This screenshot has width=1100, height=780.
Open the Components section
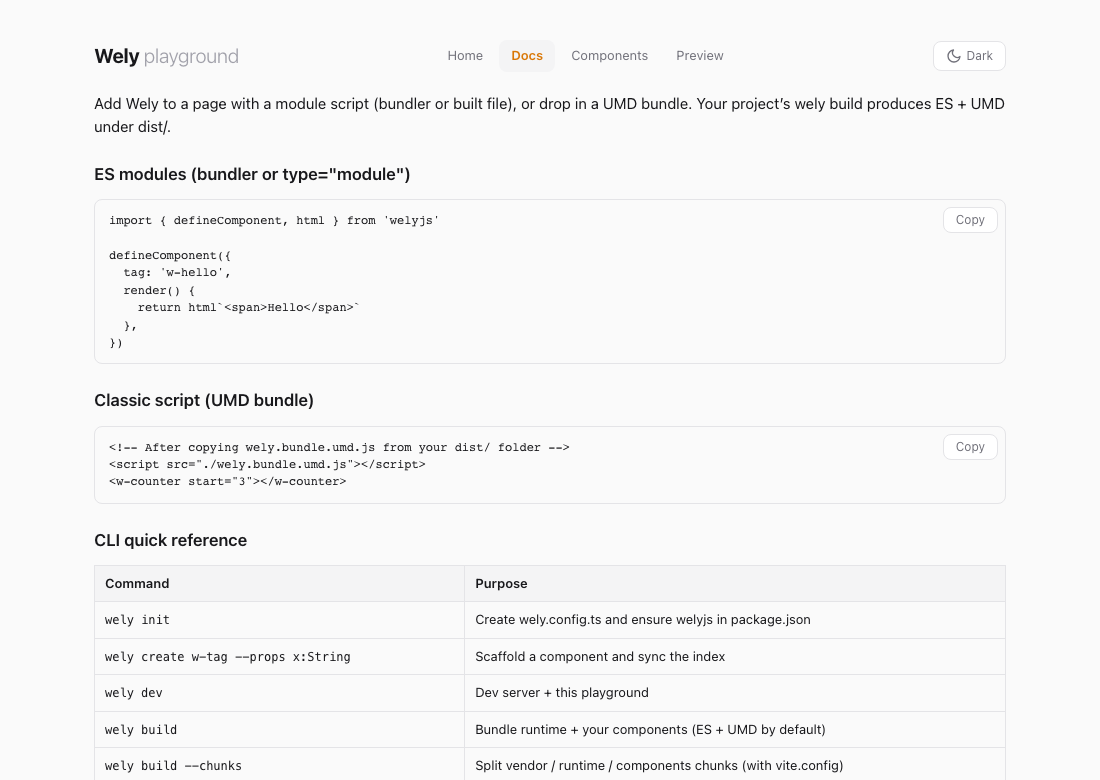609,55
